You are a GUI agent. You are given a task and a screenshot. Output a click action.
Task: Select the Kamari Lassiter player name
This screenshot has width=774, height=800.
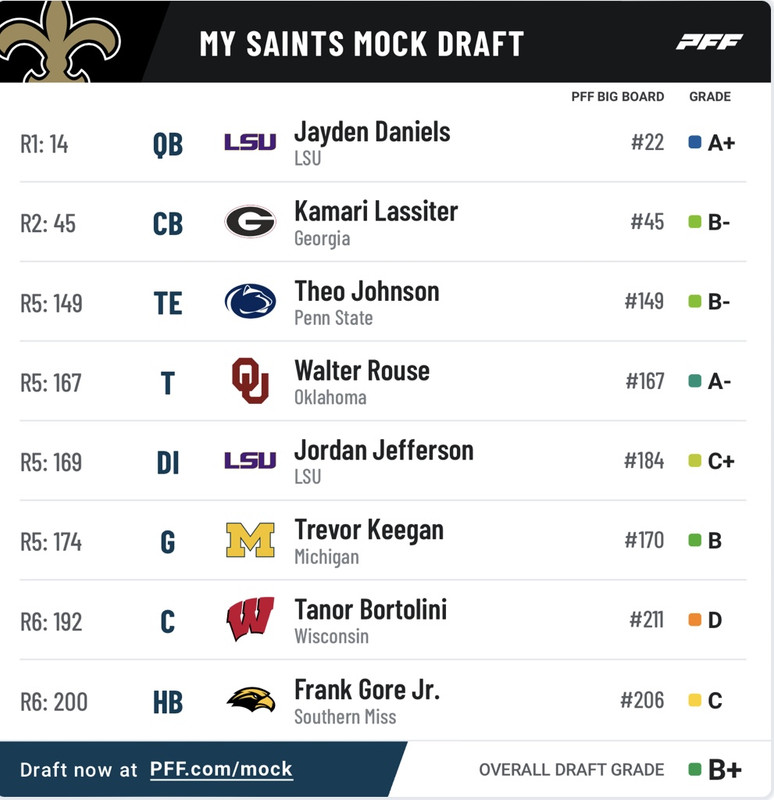(x=376, y=211)
